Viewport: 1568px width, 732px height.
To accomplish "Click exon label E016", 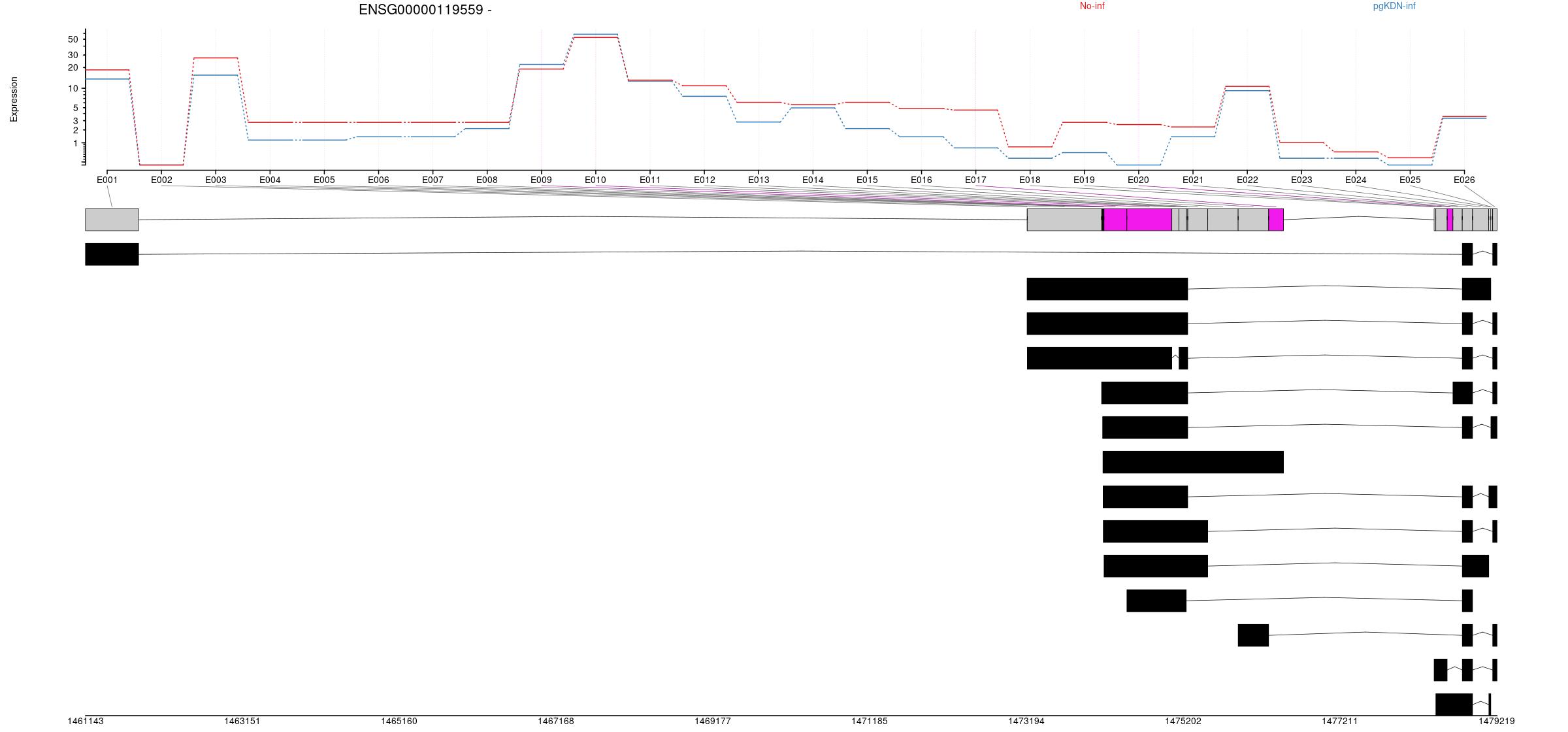I will (x=921, y=180).
